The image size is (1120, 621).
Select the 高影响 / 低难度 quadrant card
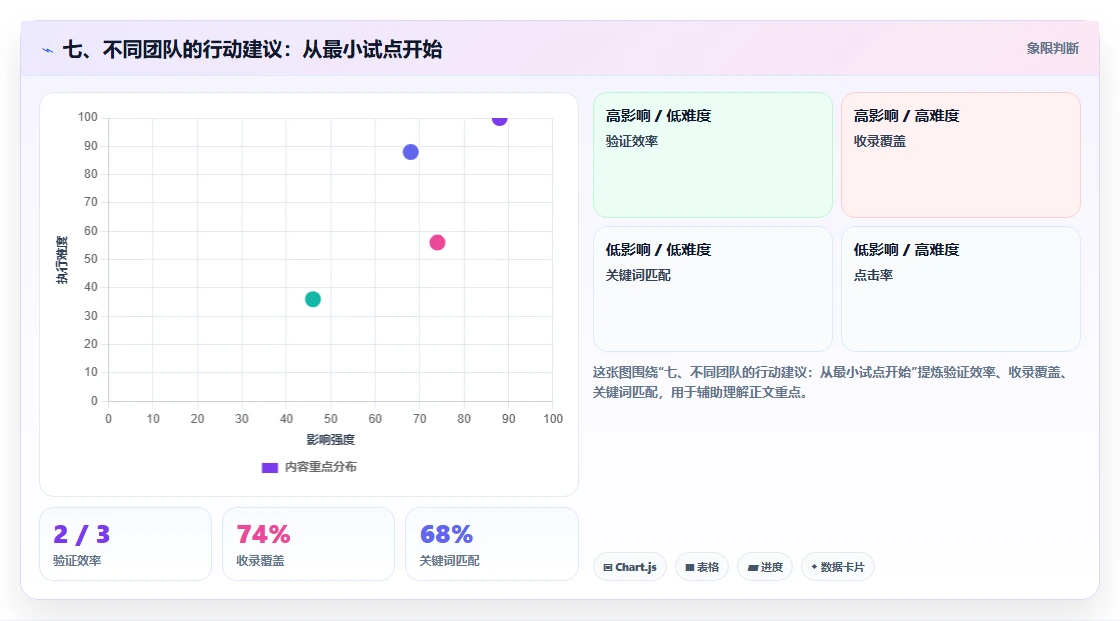click(713, 155)
